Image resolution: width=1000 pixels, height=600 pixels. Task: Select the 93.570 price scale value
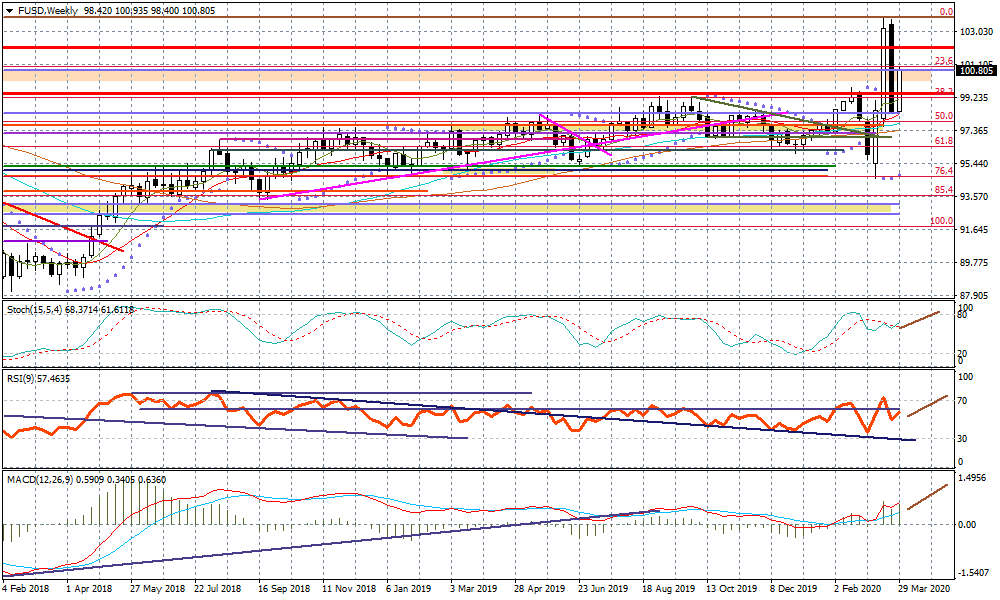[x=976, y=197]
